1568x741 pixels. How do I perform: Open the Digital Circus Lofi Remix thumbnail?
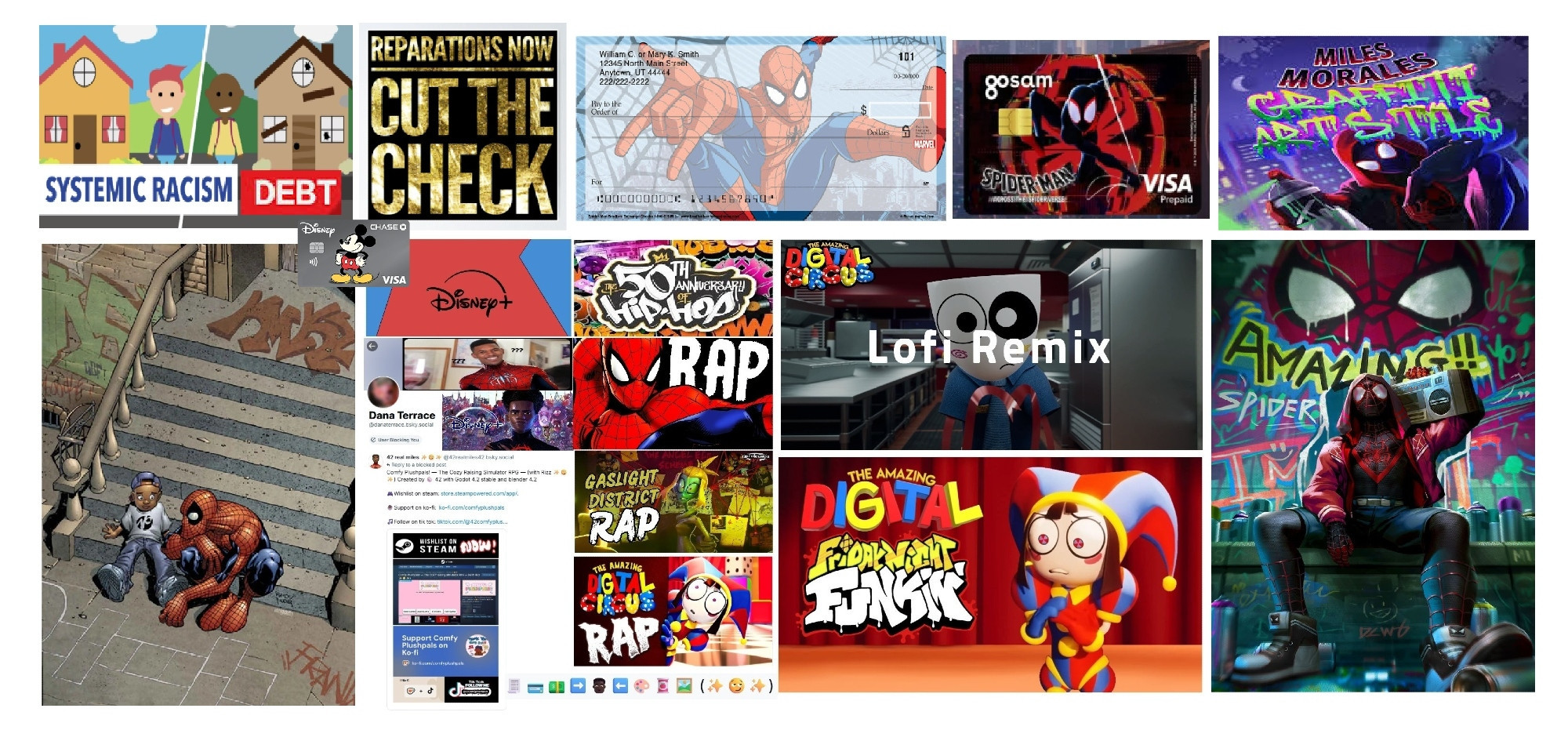pyautogui.click(x=992, y=345)
